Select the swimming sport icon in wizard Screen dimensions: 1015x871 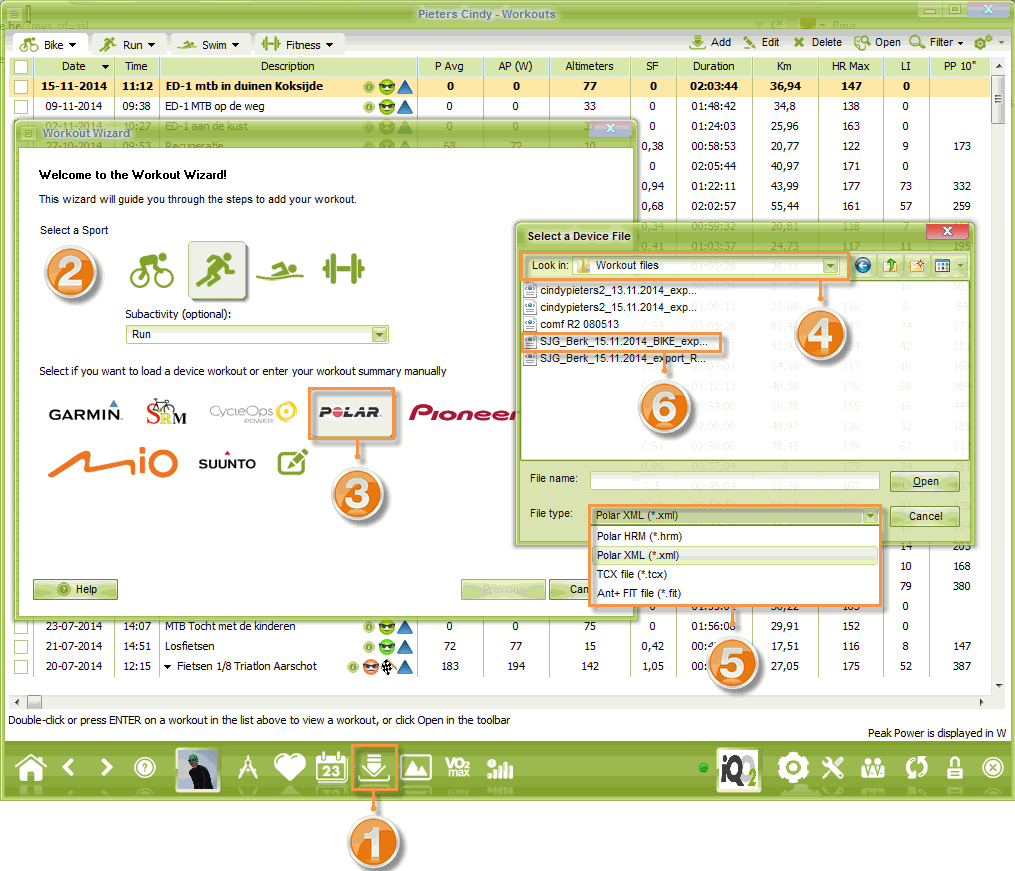click(280, 271)
